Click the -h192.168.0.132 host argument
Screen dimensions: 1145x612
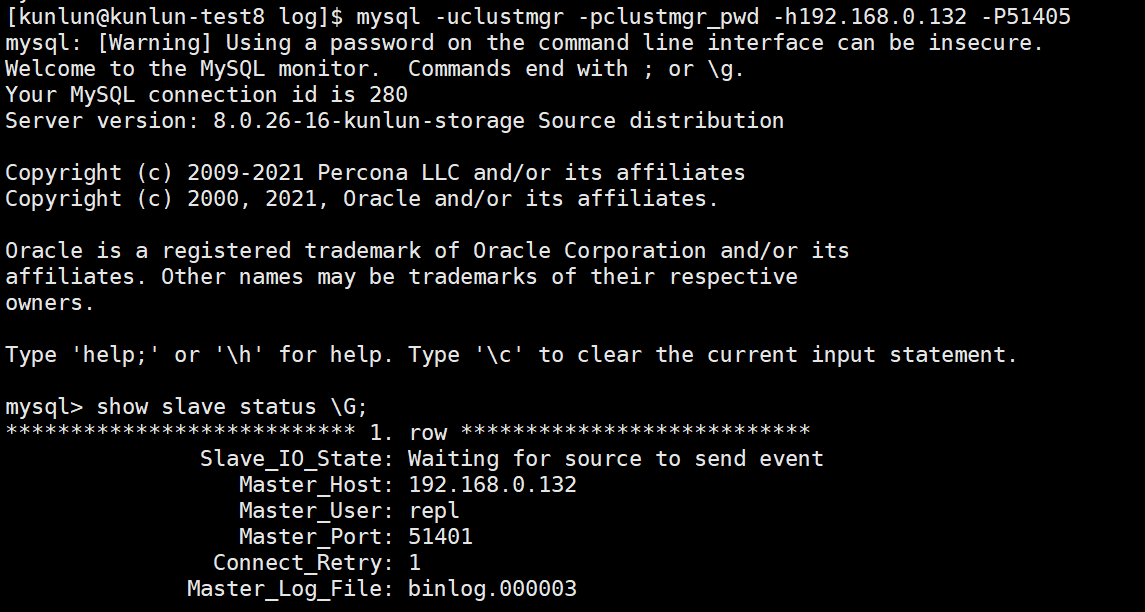click(870, 16)
